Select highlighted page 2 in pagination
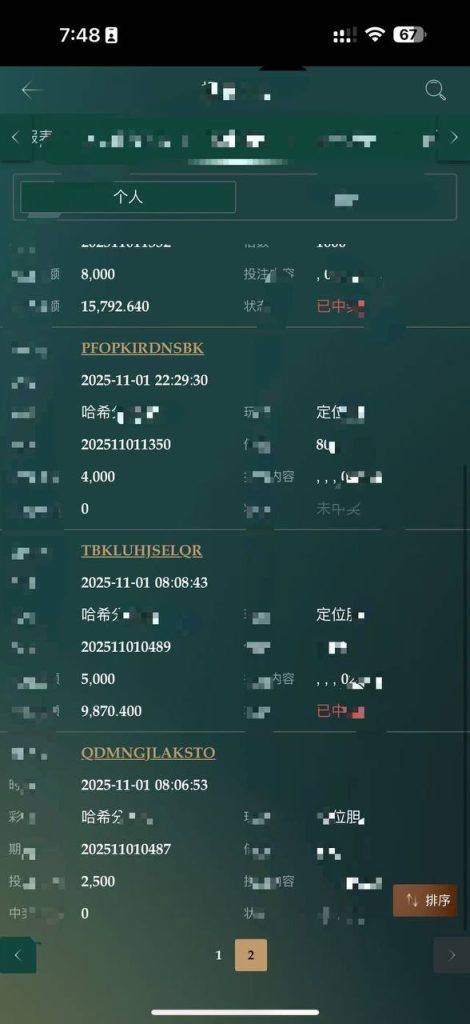 pyautogui.click(x=251, y=955)
